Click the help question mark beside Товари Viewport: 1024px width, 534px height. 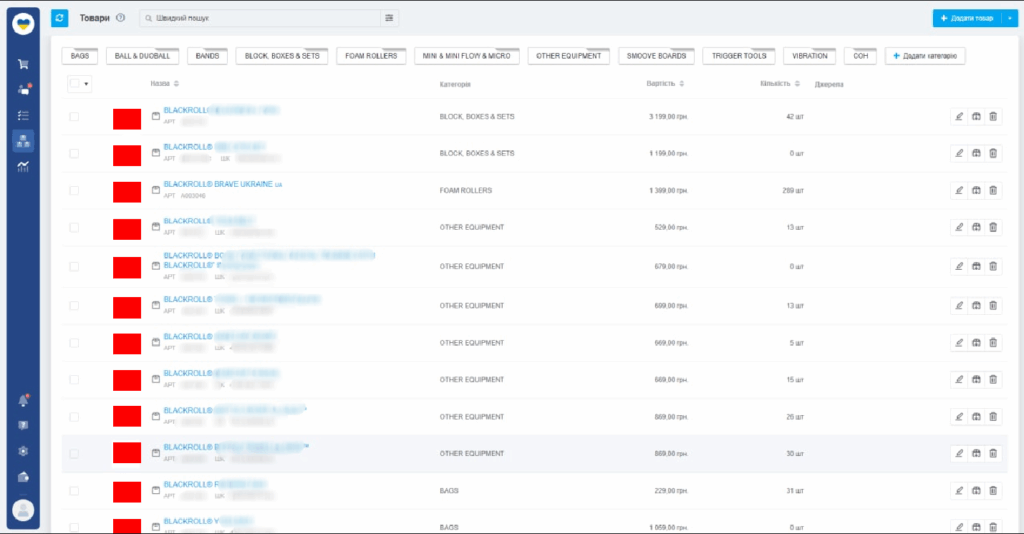click(x=121, y=18)
